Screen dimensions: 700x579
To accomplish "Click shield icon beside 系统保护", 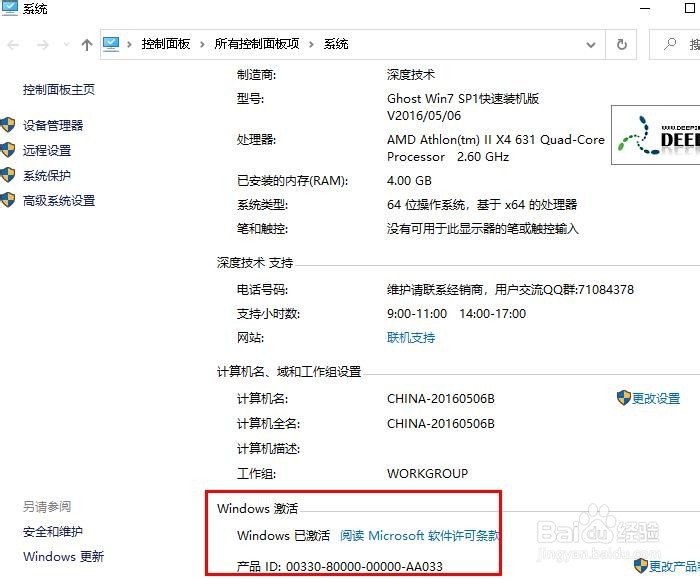I will pos(8,175).
